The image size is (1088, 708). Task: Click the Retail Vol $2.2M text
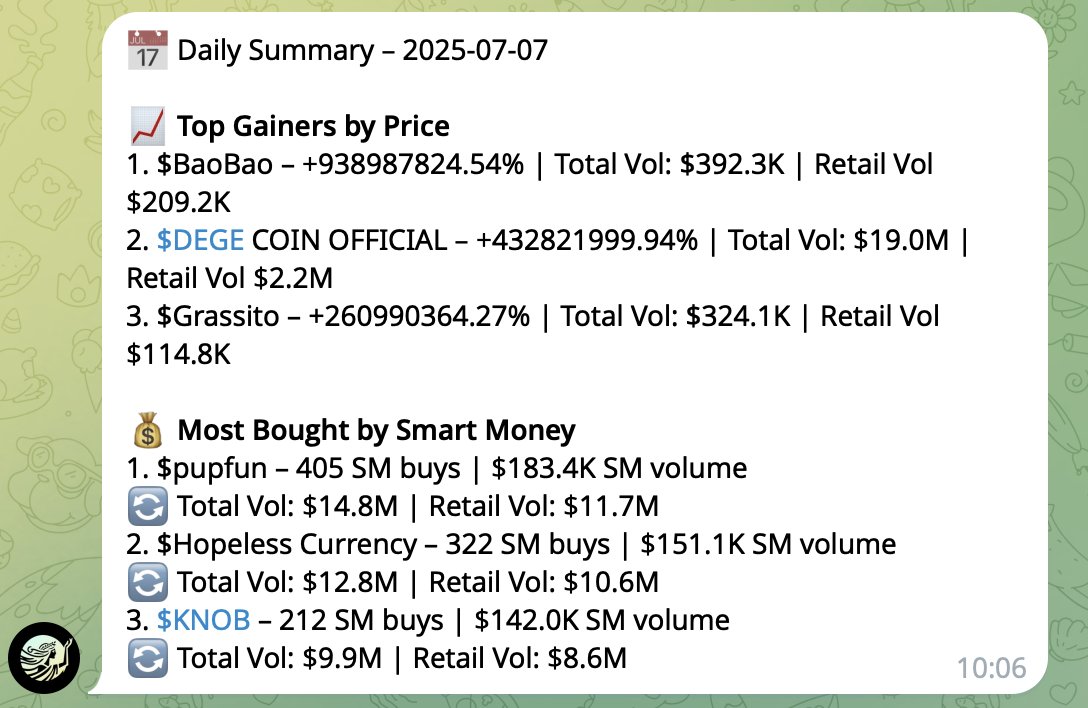click(230, 278)
